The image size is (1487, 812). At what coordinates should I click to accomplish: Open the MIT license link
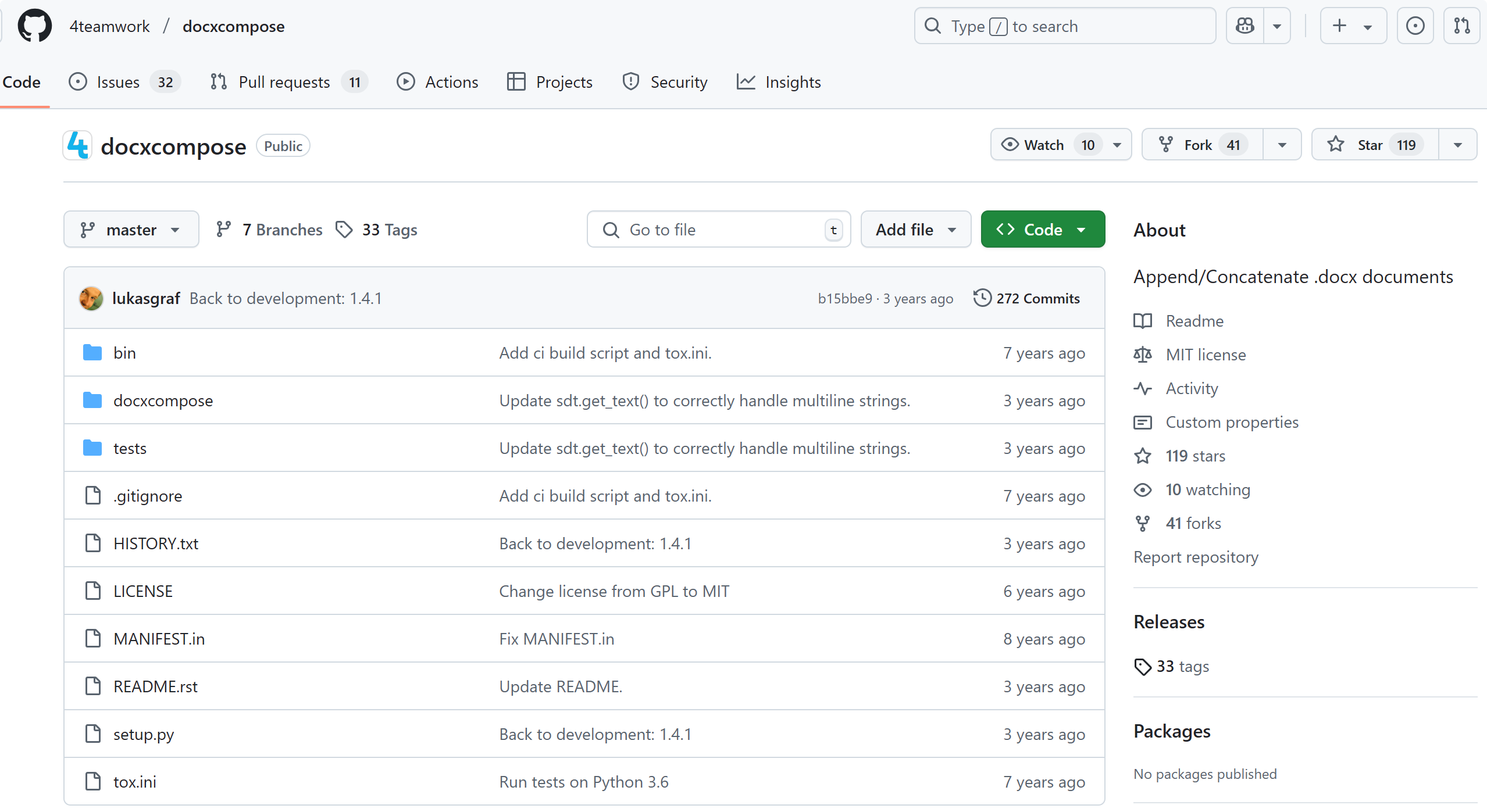[1206, 355]
